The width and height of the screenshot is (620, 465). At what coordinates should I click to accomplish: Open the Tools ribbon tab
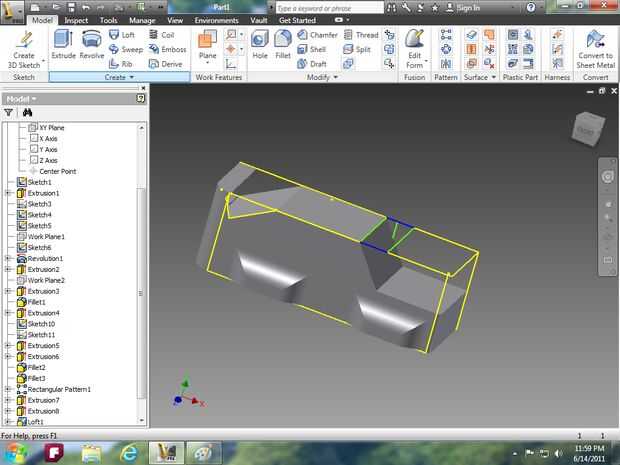coord(108,20)
